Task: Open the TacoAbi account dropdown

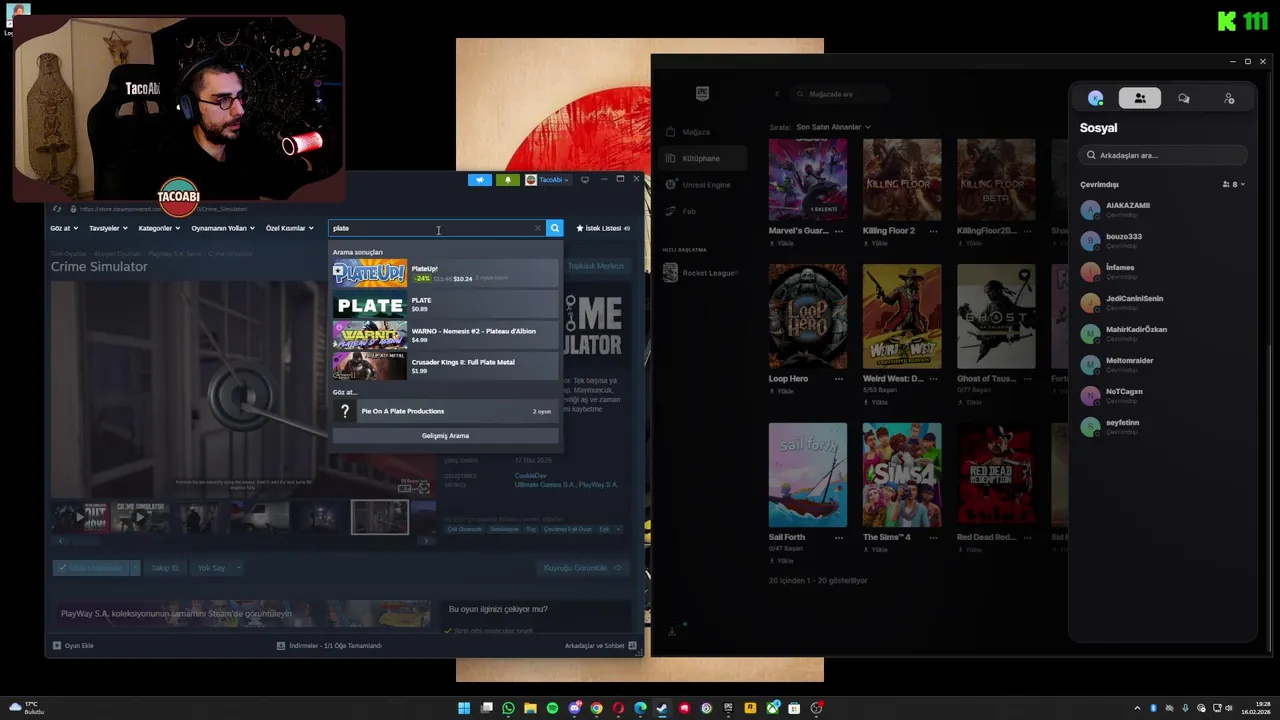Action: point(548,180)
